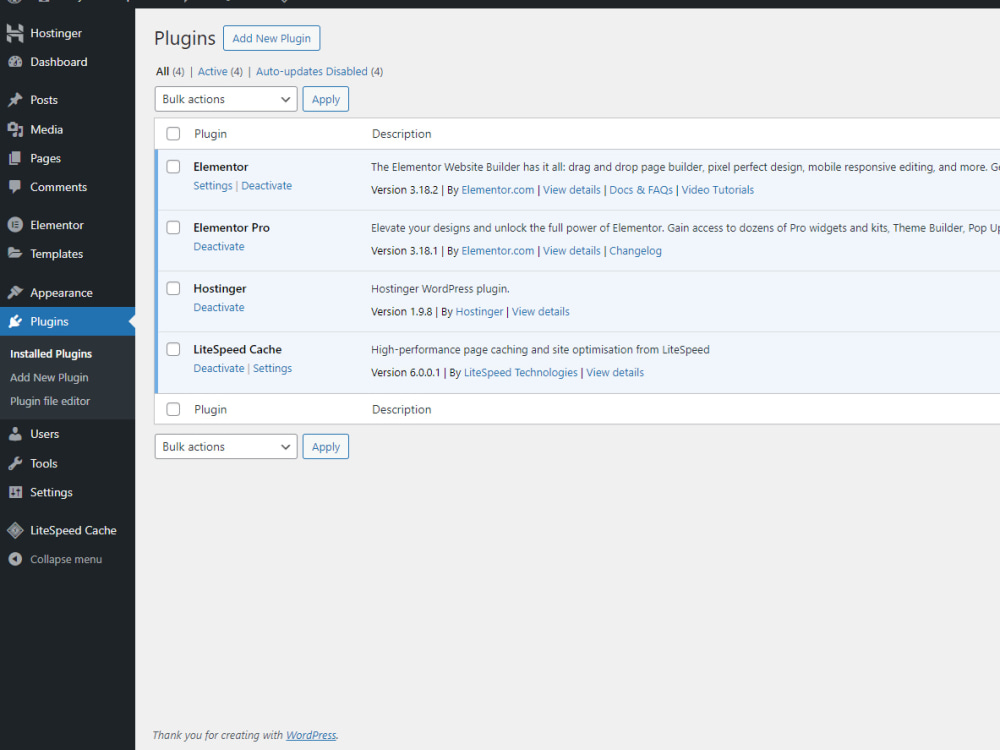Screen dimensions: 1000x750
Task: Click the Comments speech bubble icon
Action: (x=14, y=187)
